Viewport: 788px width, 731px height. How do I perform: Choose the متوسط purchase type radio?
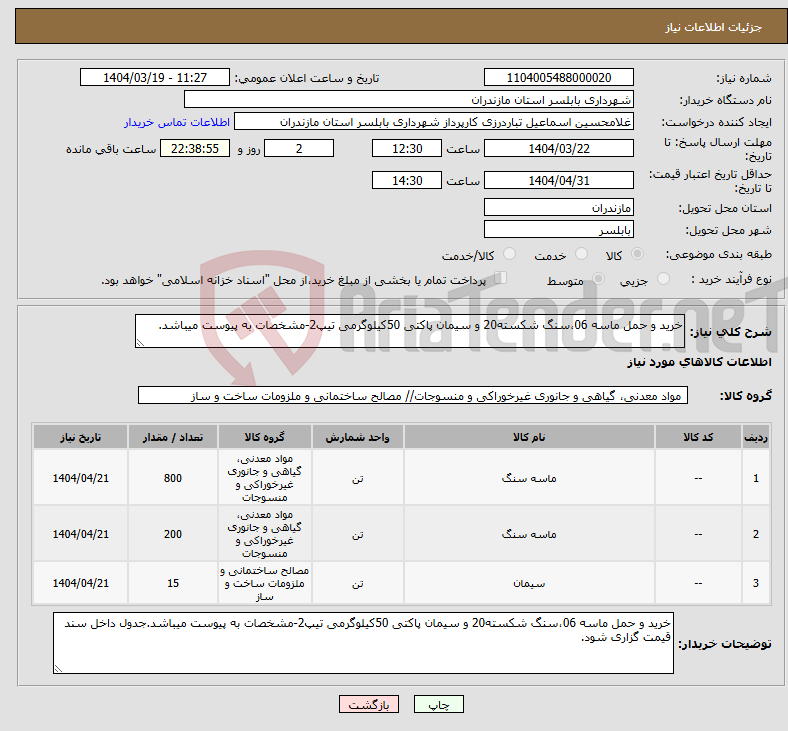click(x=598, y=279)
